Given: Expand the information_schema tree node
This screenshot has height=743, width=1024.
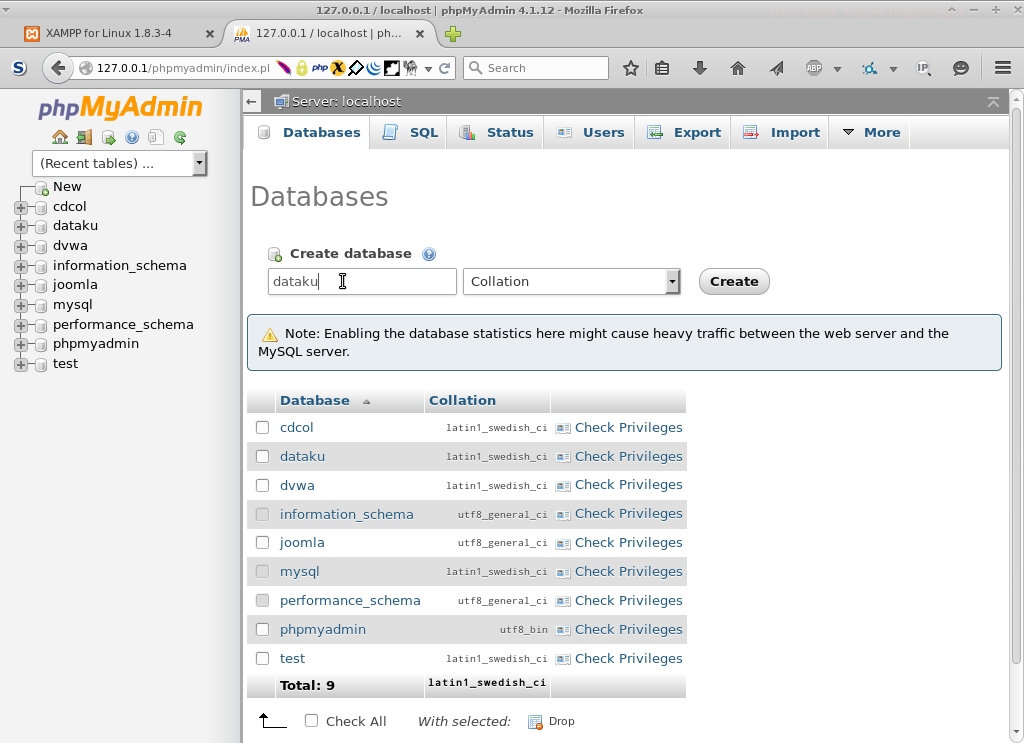Looking at the screenshot, I should click(x=21, y=266).
